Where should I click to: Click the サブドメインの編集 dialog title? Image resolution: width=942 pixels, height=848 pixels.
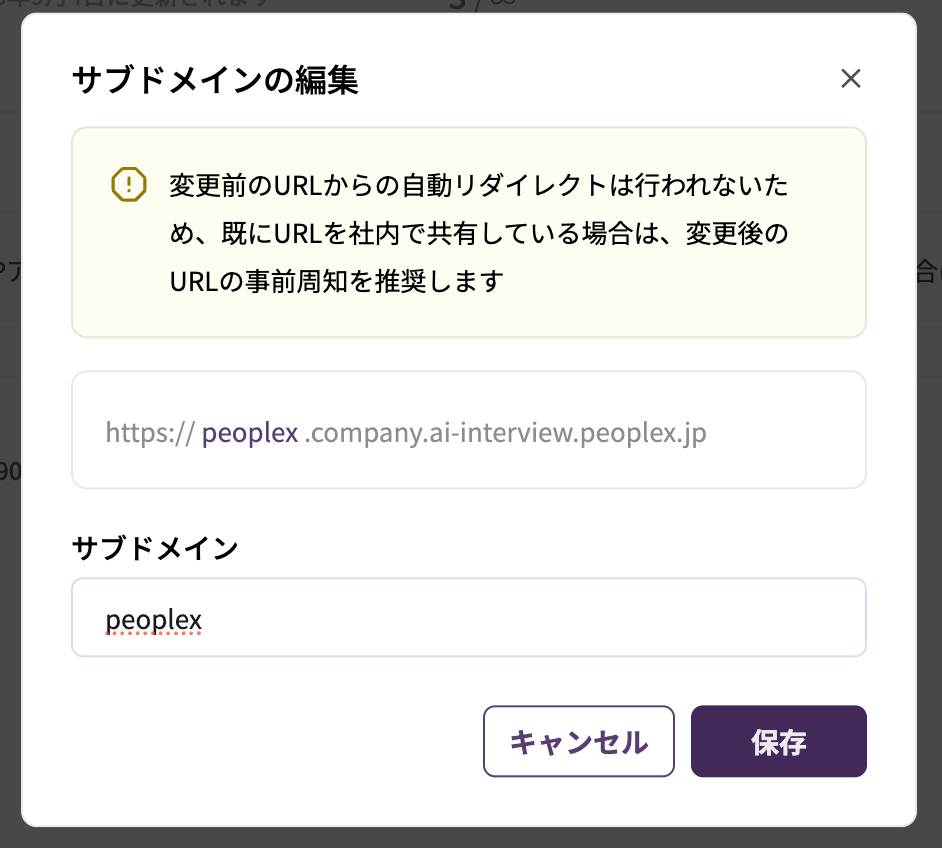[x=215, y=80]
